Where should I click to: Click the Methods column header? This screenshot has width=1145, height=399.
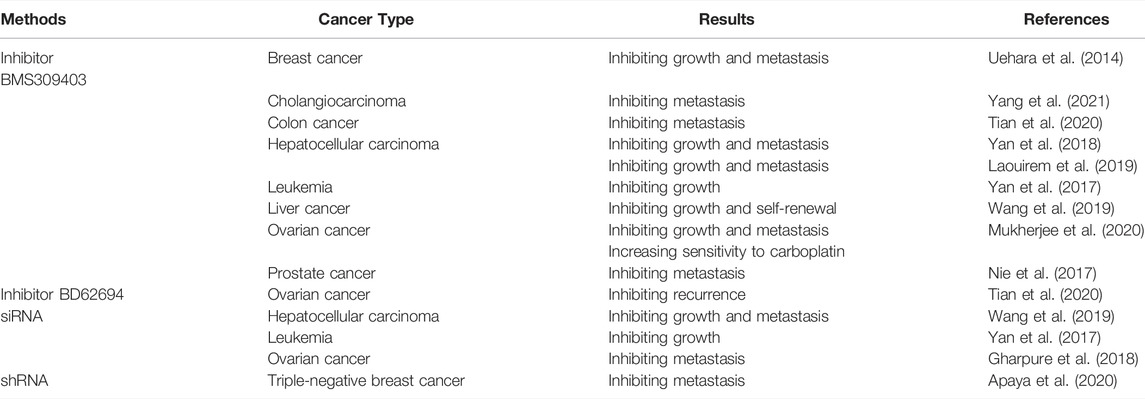click(x=34, y=20)
